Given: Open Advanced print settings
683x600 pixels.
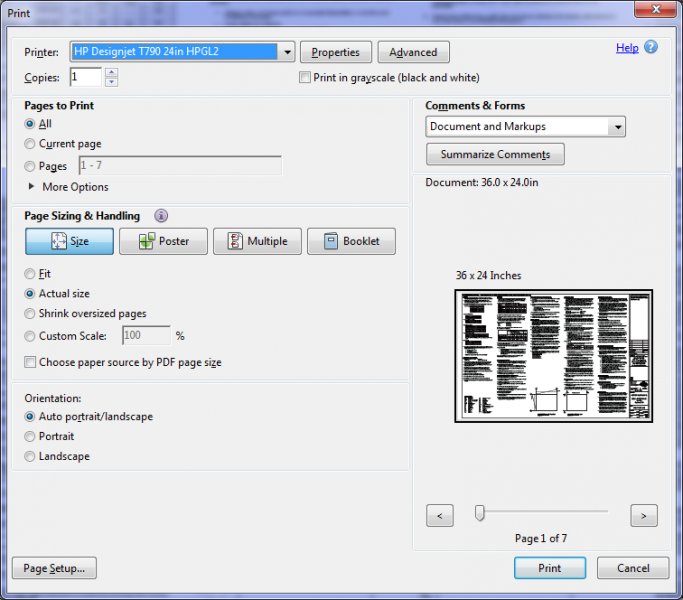Looking at the screenshot, I should (x=413, y=52).
